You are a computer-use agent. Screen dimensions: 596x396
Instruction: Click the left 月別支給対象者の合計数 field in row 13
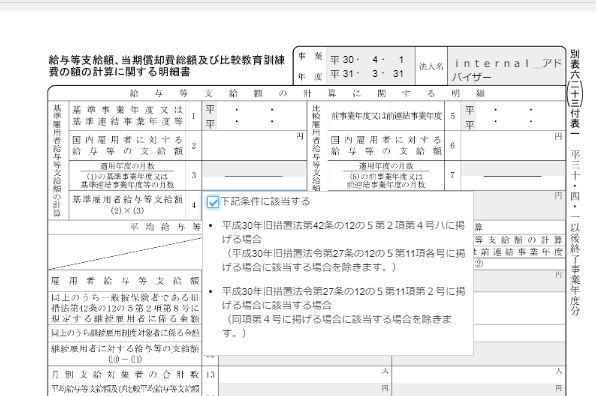click(x=305, y=375)
